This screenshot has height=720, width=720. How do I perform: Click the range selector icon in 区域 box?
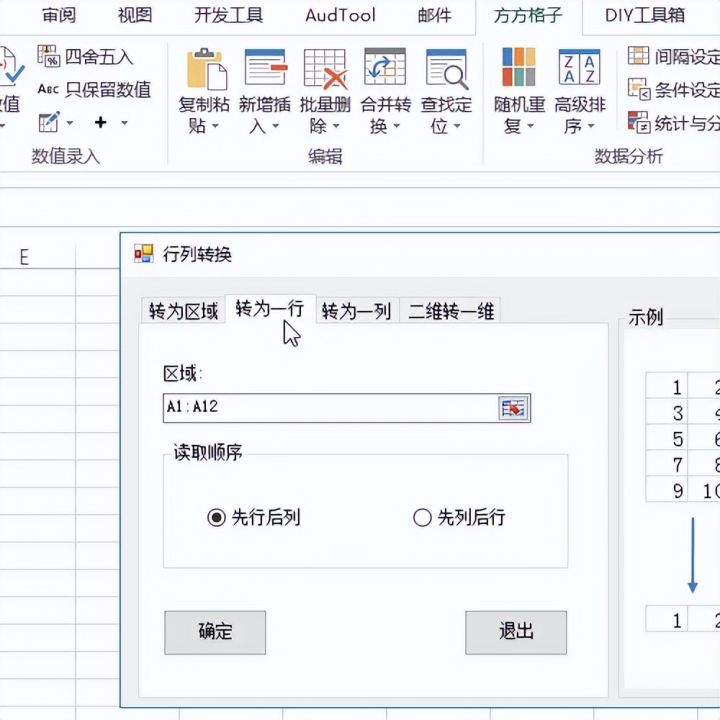(513, 408)
